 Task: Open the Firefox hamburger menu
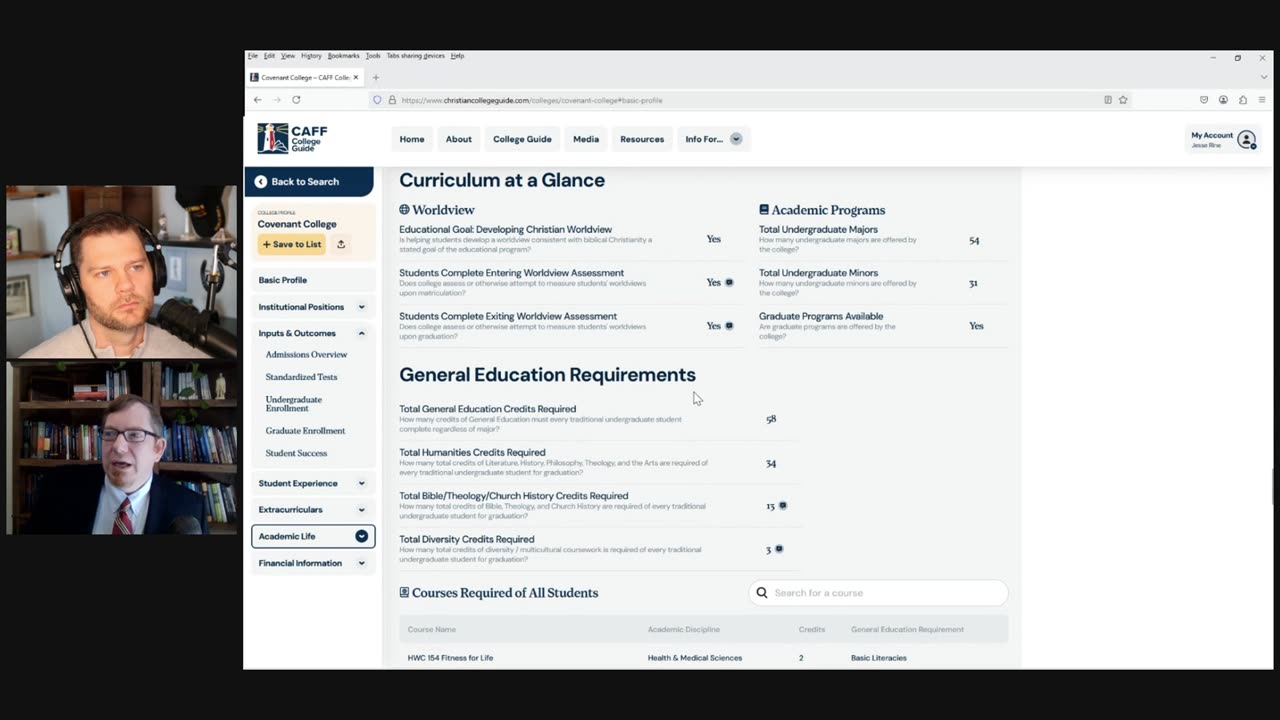coord(1262,100)
